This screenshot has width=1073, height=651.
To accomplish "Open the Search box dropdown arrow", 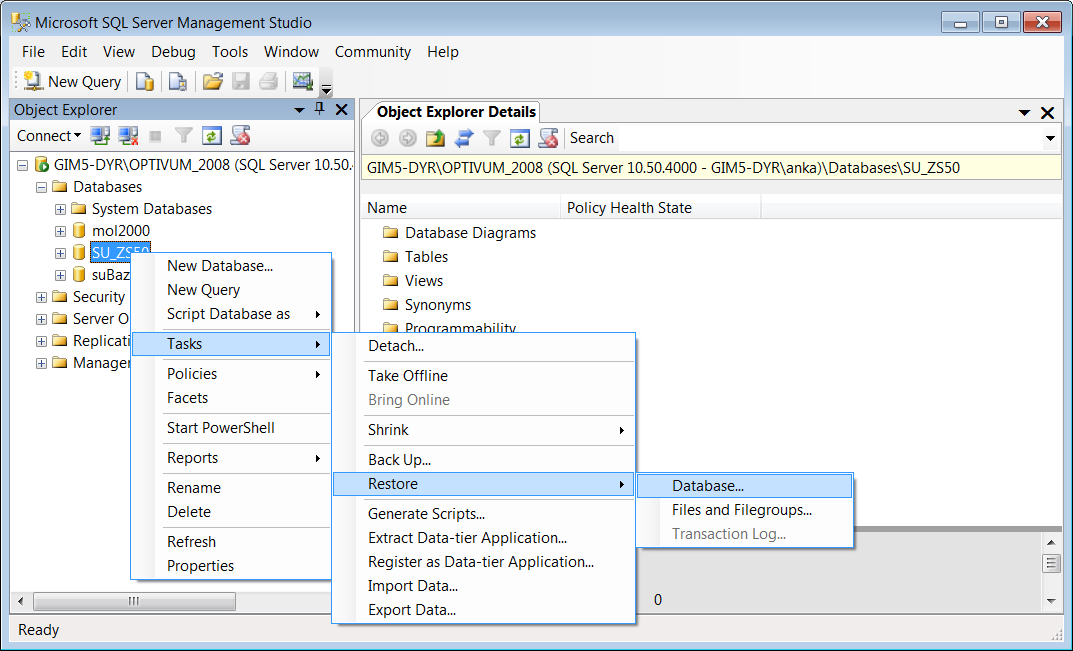I will tap(1050, 138).
